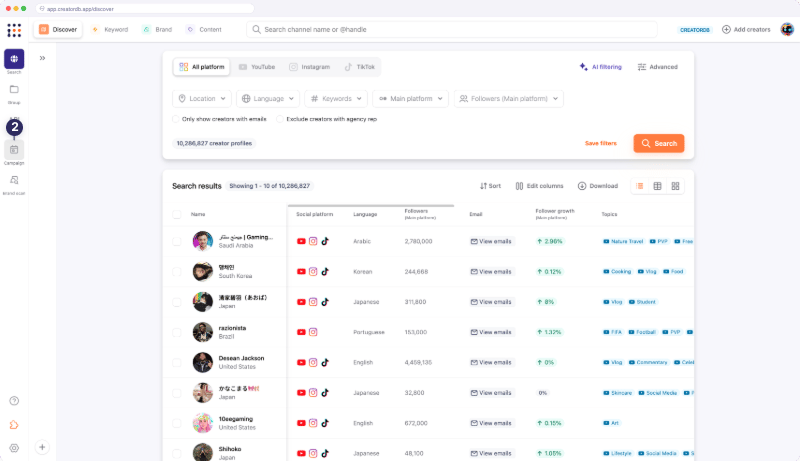Check the razionista row checkbox
The height and width of the screenshot is (461, 800).
pyautogui.click(x=177, y=332)
